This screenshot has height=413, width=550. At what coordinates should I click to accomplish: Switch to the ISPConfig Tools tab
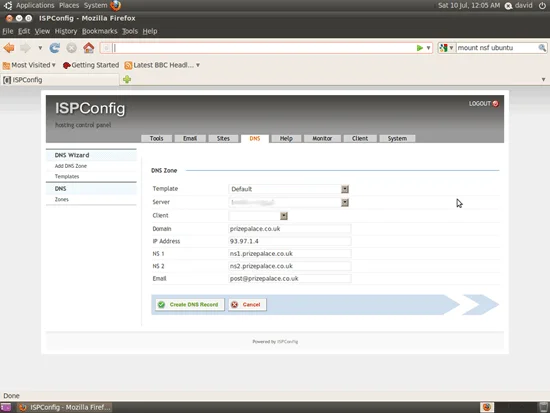(156, 138)
